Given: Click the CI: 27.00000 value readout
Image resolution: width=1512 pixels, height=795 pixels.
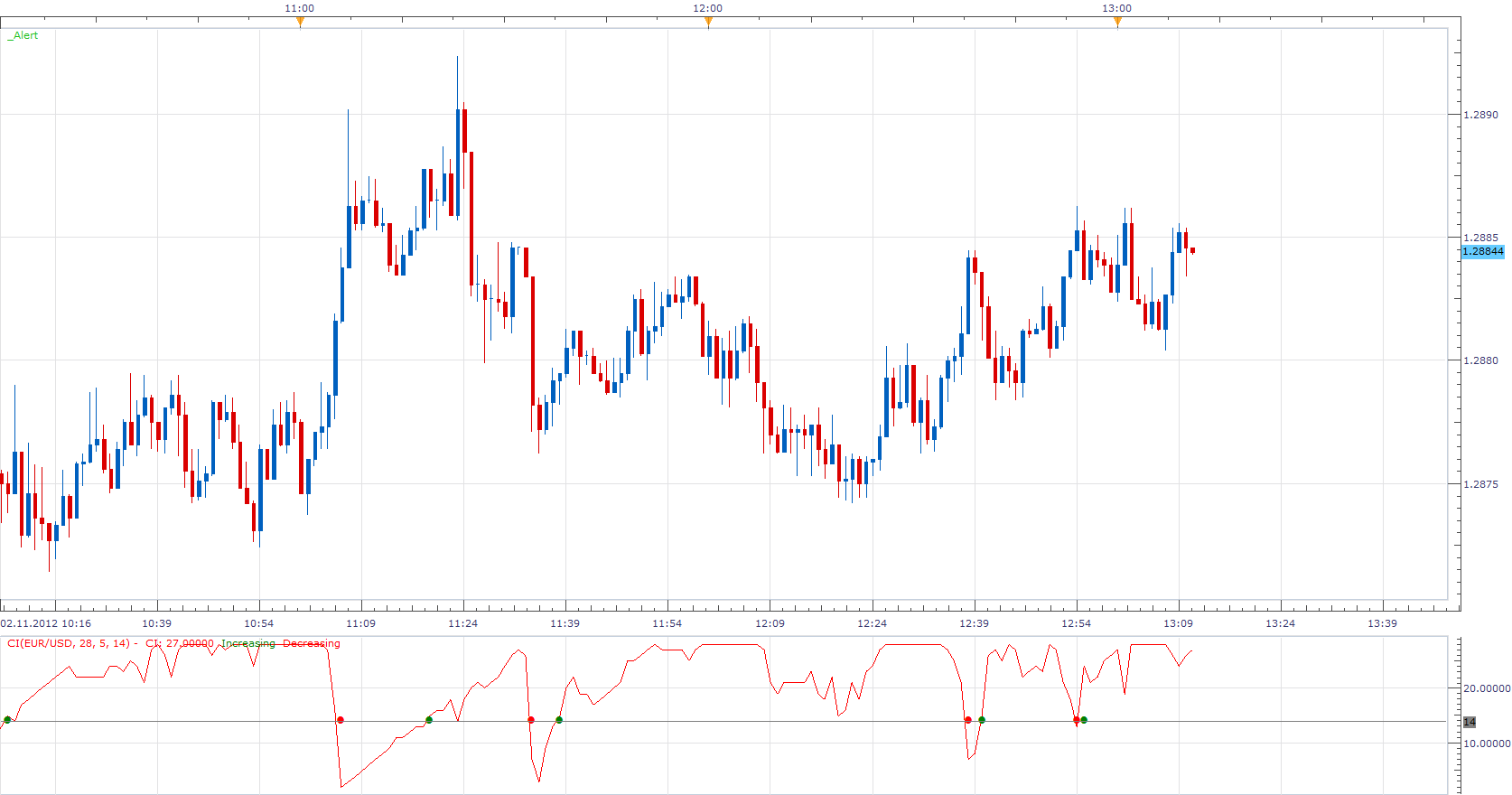Looking at the screenshot, I should point(180,643).
